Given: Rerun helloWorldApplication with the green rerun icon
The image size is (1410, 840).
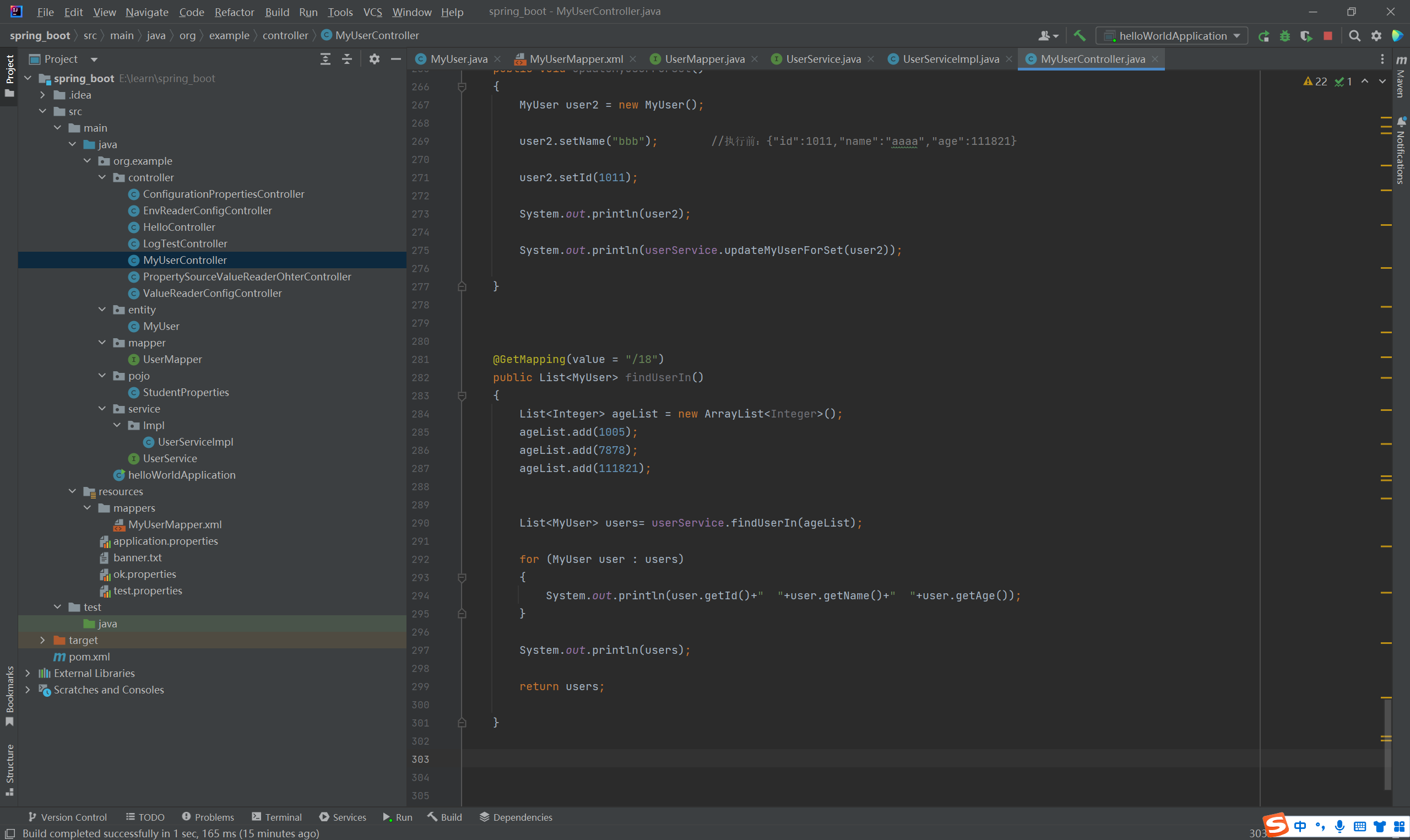Looking at the screenshot, I should click(1263, 36).
